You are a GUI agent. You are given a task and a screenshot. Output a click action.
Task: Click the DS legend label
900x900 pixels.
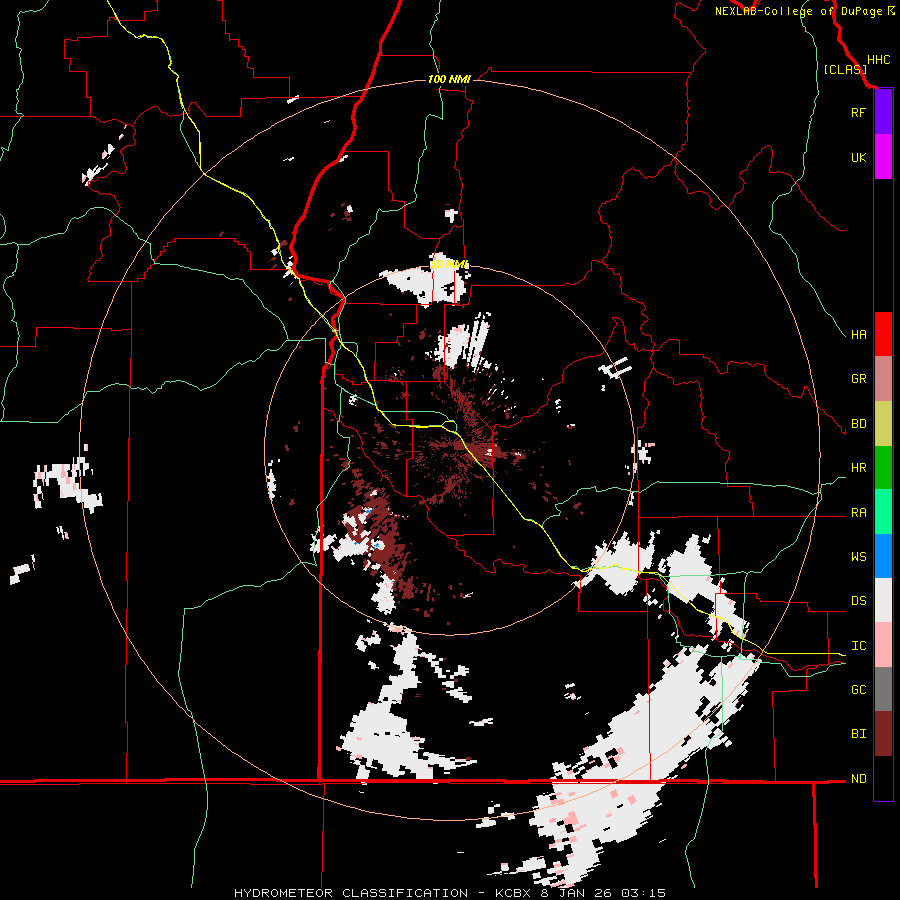coord(858,601)
